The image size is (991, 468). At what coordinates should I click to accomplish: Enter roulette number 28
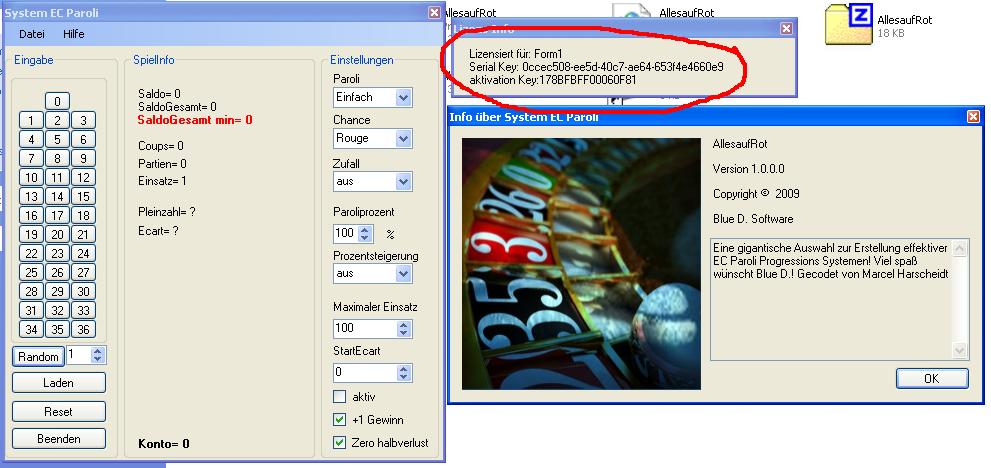coord(32,292)
